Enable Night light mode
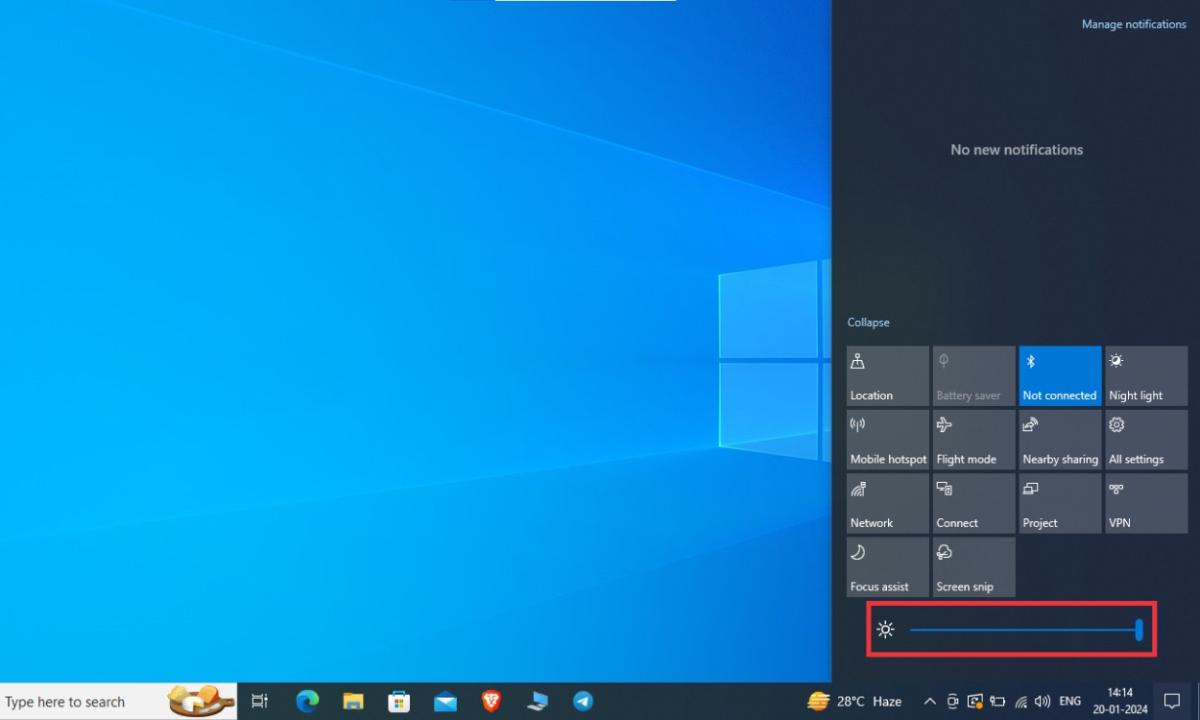The width and height of the screenshot is (1200, 720). [1144, 375]
